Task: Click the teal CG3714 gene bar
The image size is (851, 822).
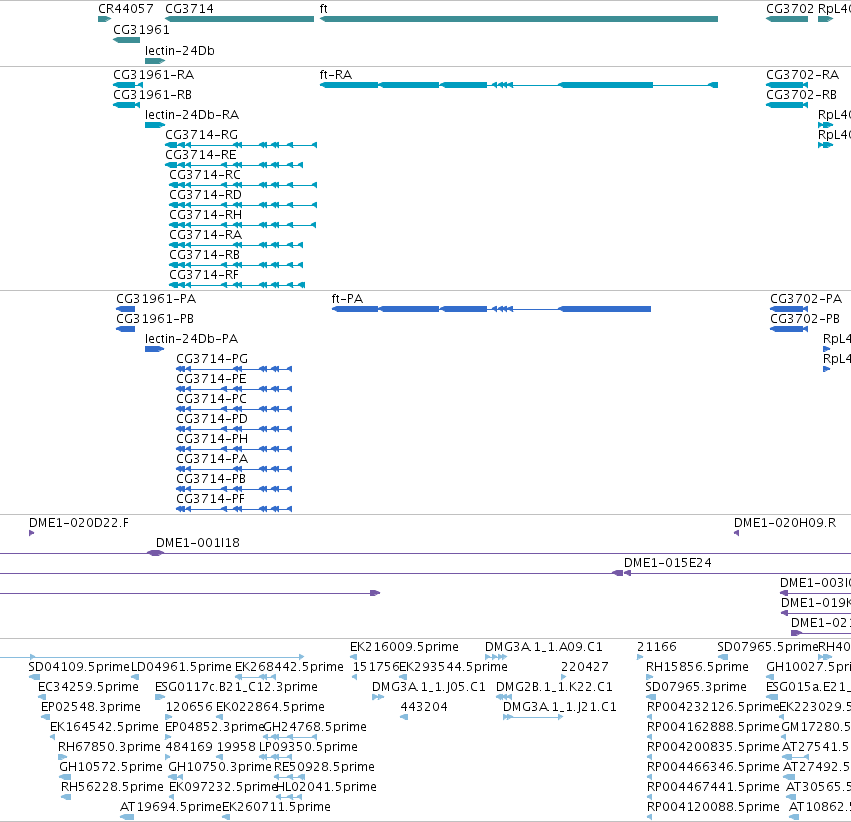Action: click(239, 19)
